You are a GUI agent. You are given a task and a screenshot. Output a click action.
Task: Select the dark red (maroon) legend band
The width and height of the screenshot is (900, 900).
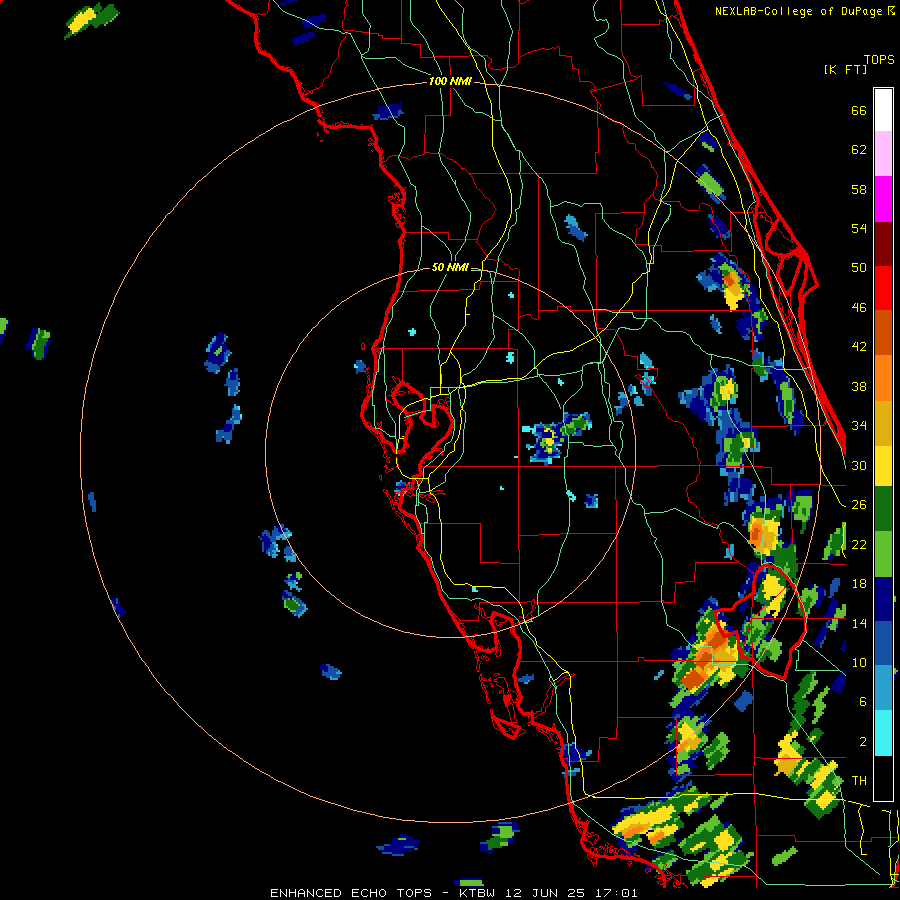click(x=883, y=243)
